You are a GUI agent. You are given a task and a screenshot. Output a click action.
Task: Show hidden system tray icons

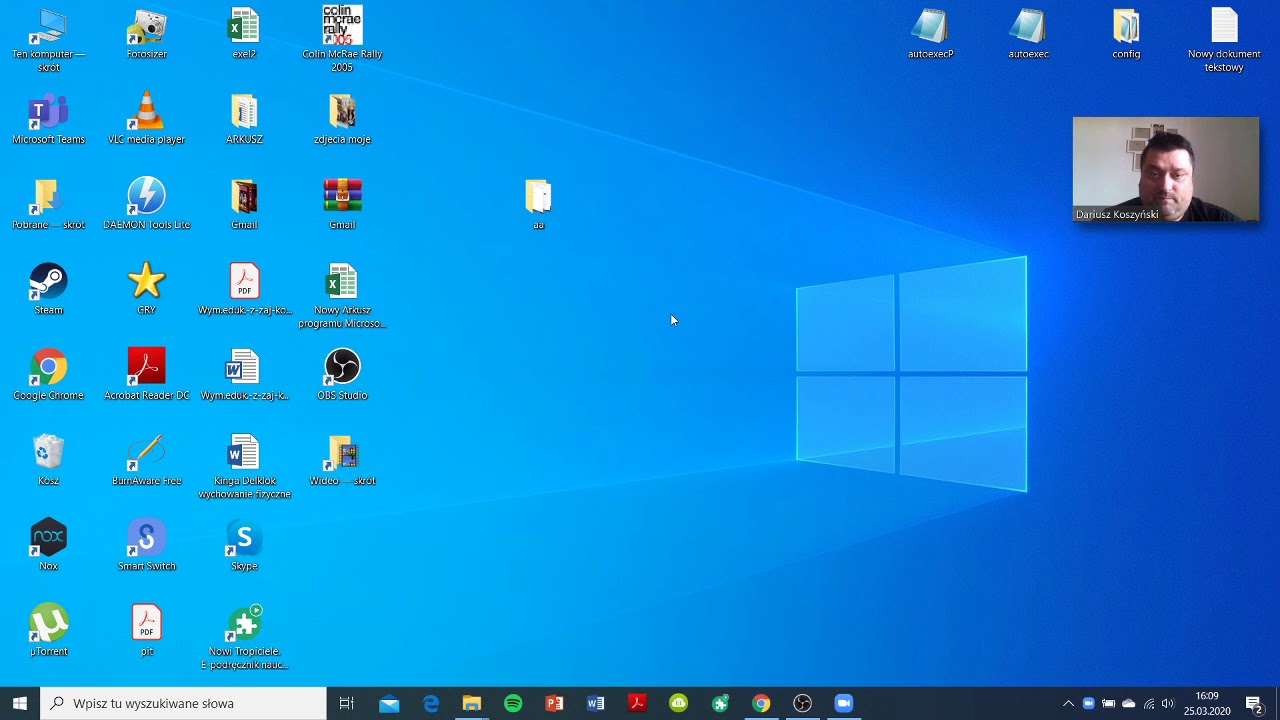click(x=1068, y=703)
